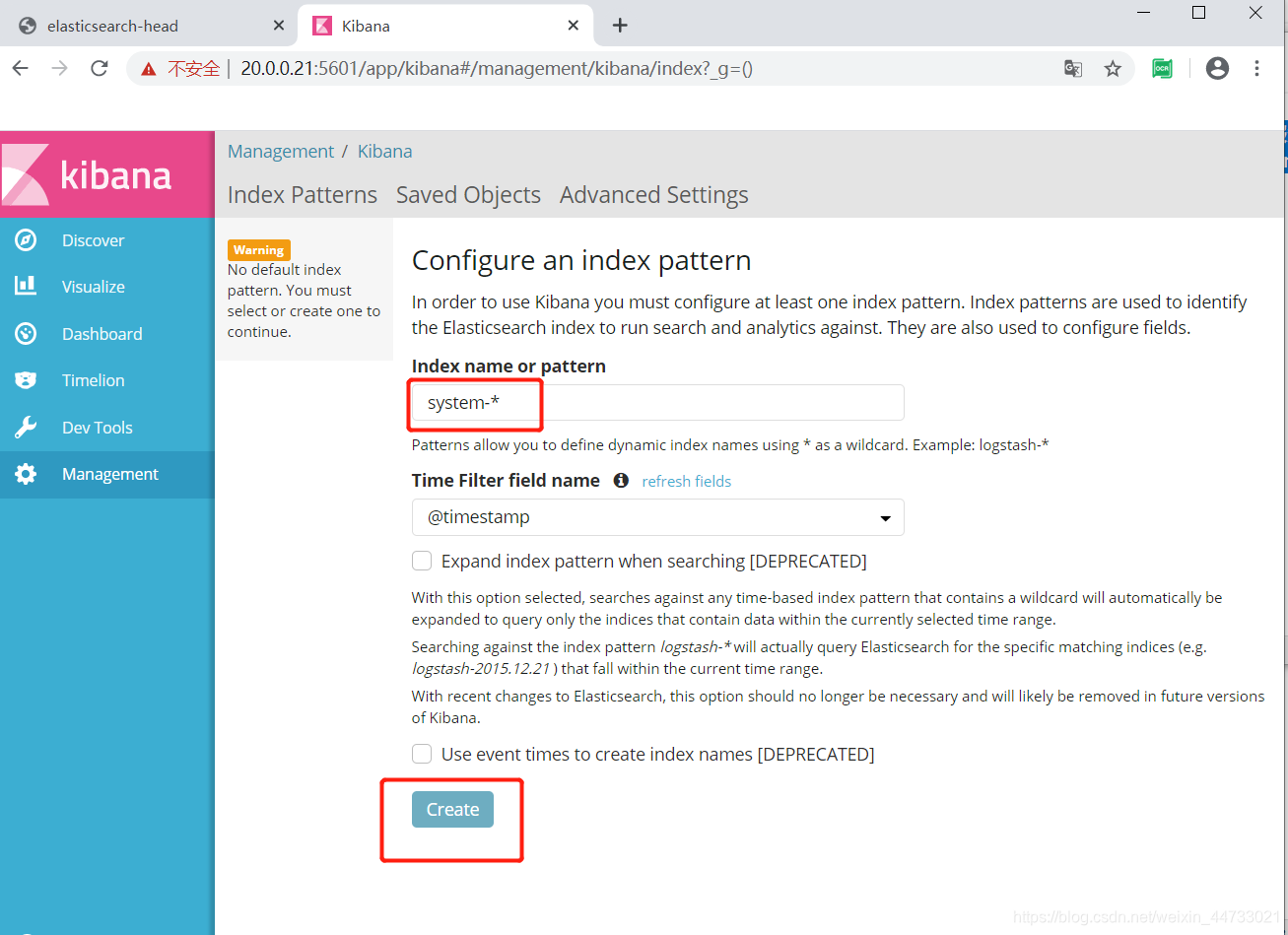Open the Discover compass icon

tap(26, 240)
